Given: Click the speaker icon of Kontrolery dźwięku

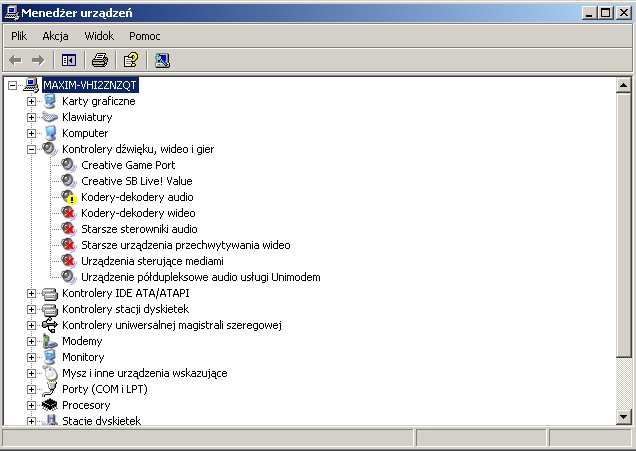Looking at the screenshot, I should (x=49, y=149).
